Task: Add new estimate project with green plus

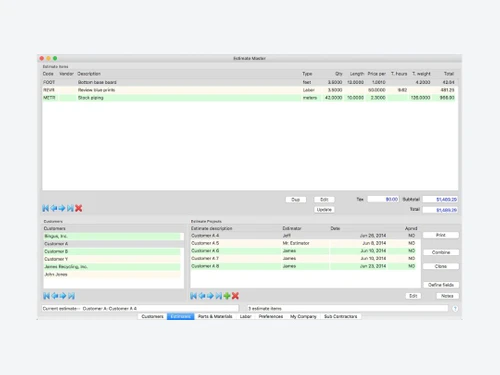Action: click(x=227, y=296)
